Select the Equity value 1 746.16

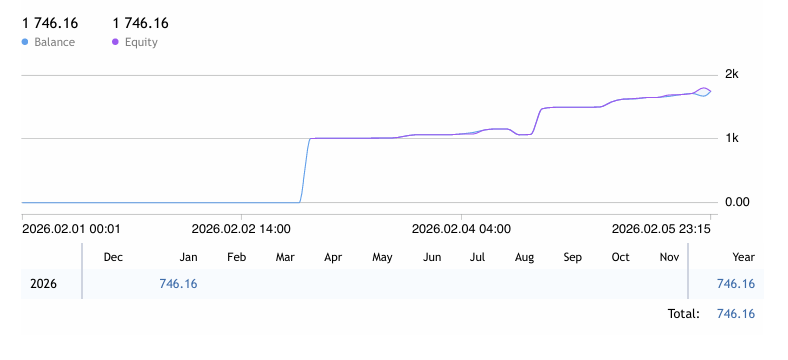point(140,23)
